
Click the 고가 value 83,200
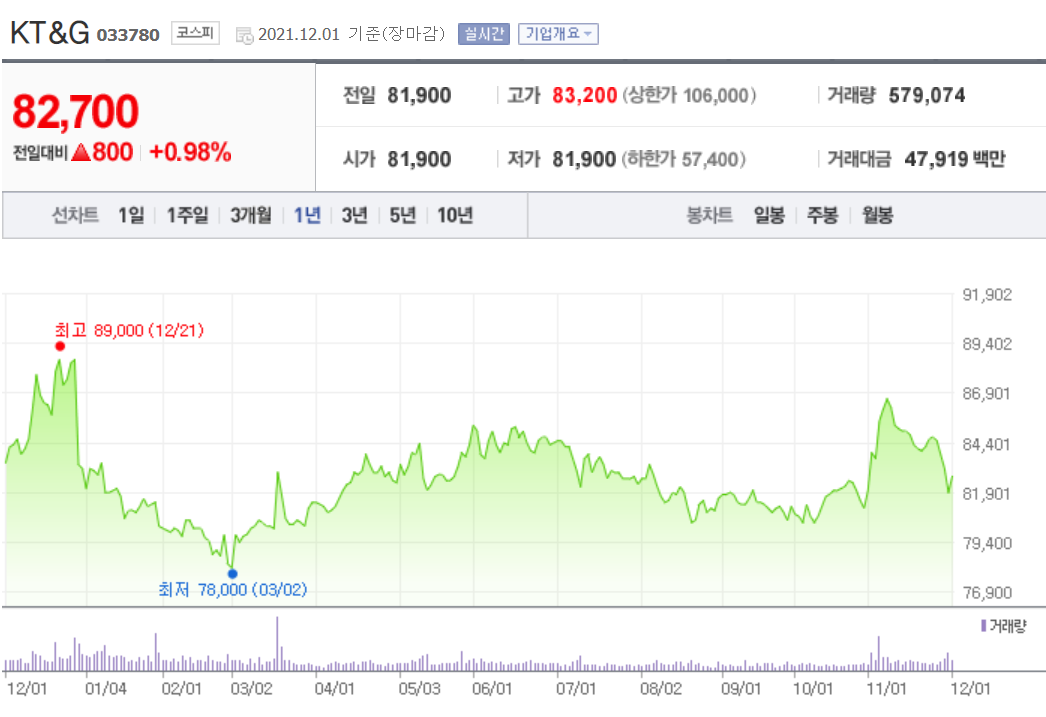[584, 95]
